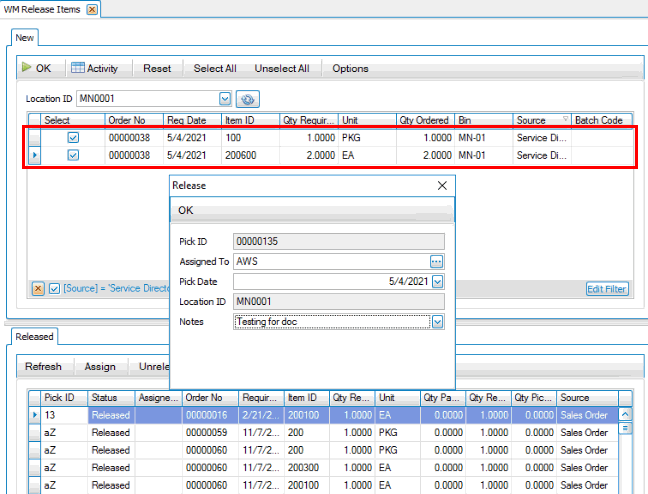Viewport: 648px width, 494px height.
Task: Open the Pick Date calendar dropdown
Action: pos(437,282)
